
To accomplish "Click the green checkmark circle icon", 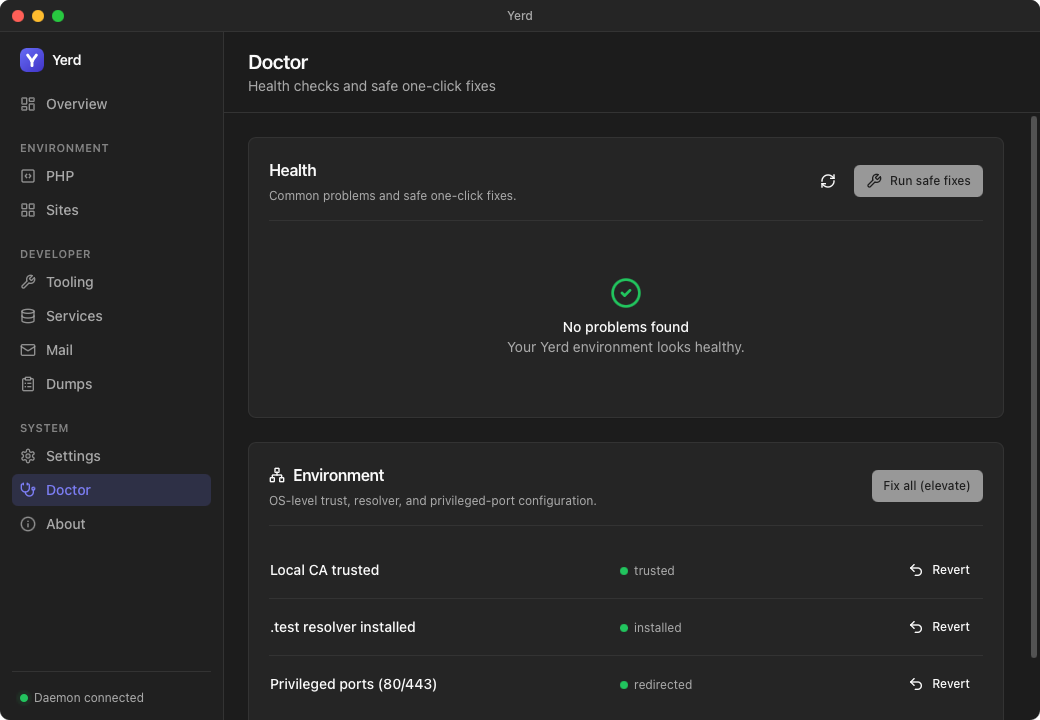I will (625, 293).
